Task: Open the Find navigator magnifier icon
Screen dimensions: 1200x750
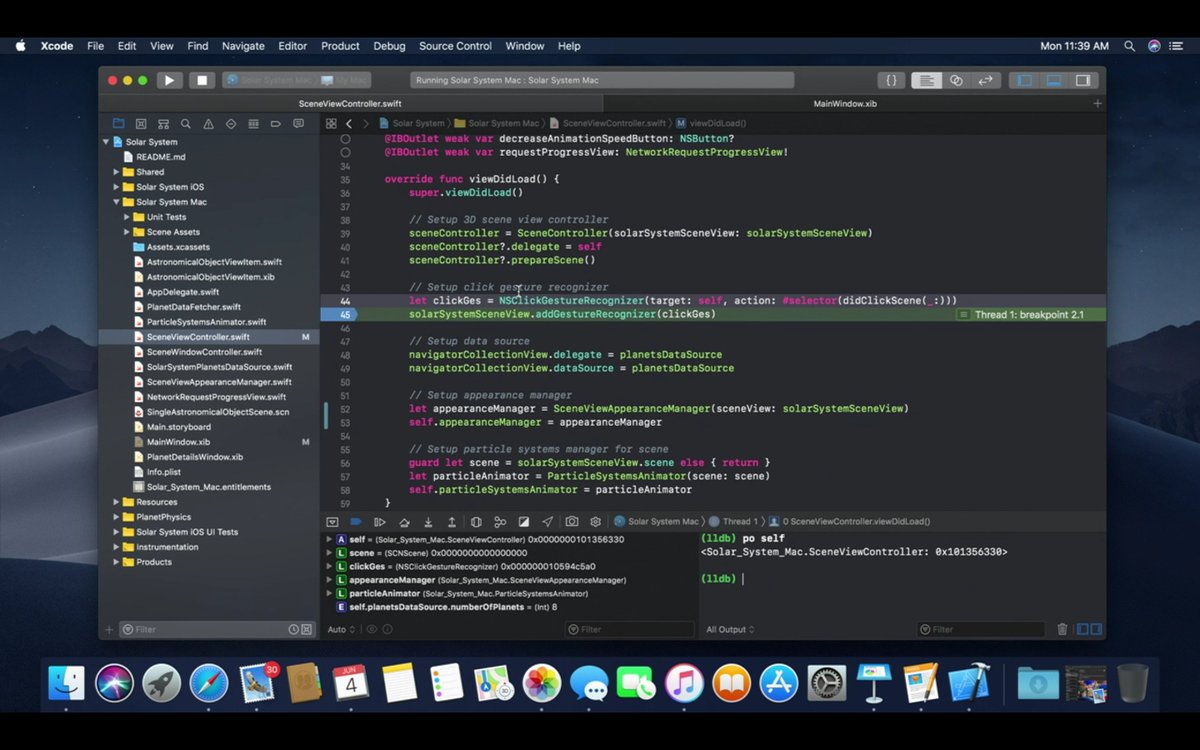Action: (x=186, y=124)
